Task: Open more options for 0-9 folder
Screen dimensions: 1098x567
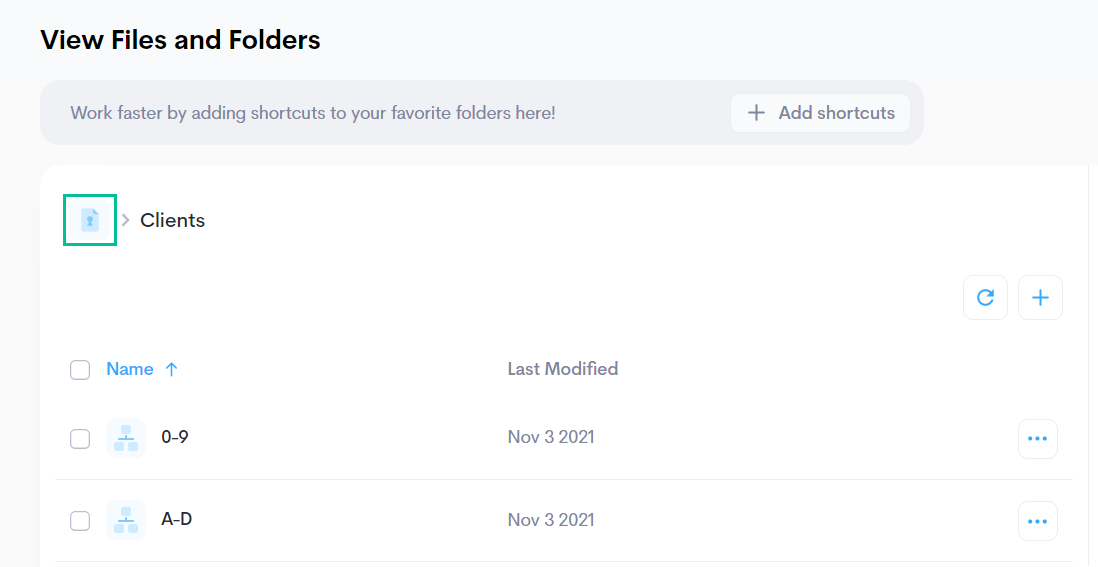Action: (1038, 439)
